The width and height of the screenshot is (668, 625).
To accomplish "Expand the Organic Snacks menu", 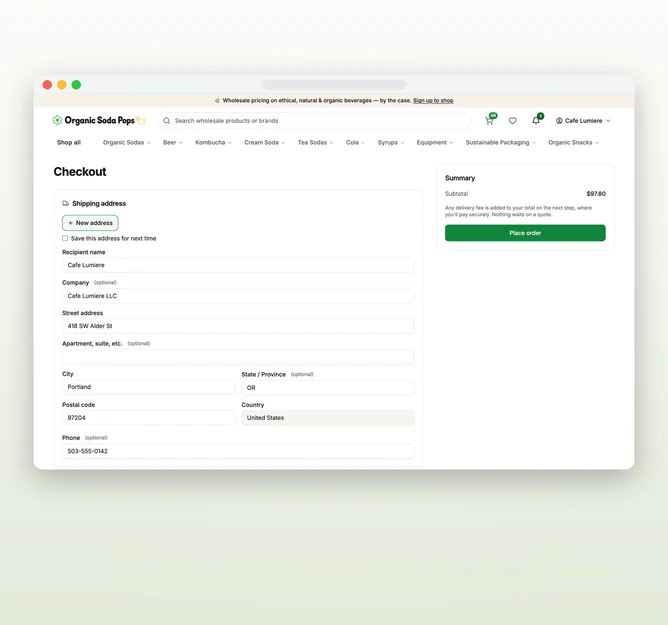I will 573,143.
